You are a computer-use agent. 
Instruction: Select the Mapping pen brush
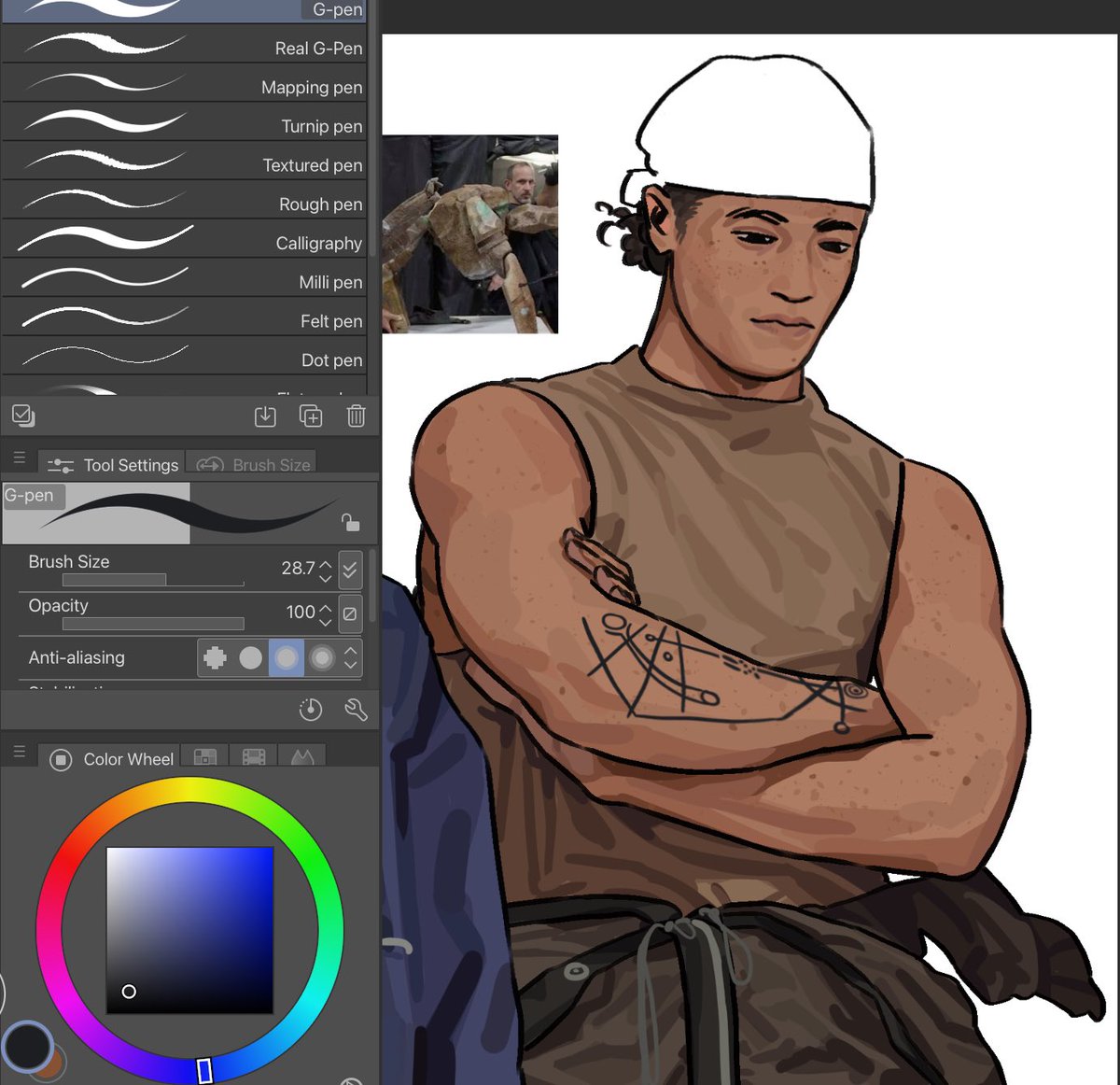pyautogui.click(x=184, y=84)
